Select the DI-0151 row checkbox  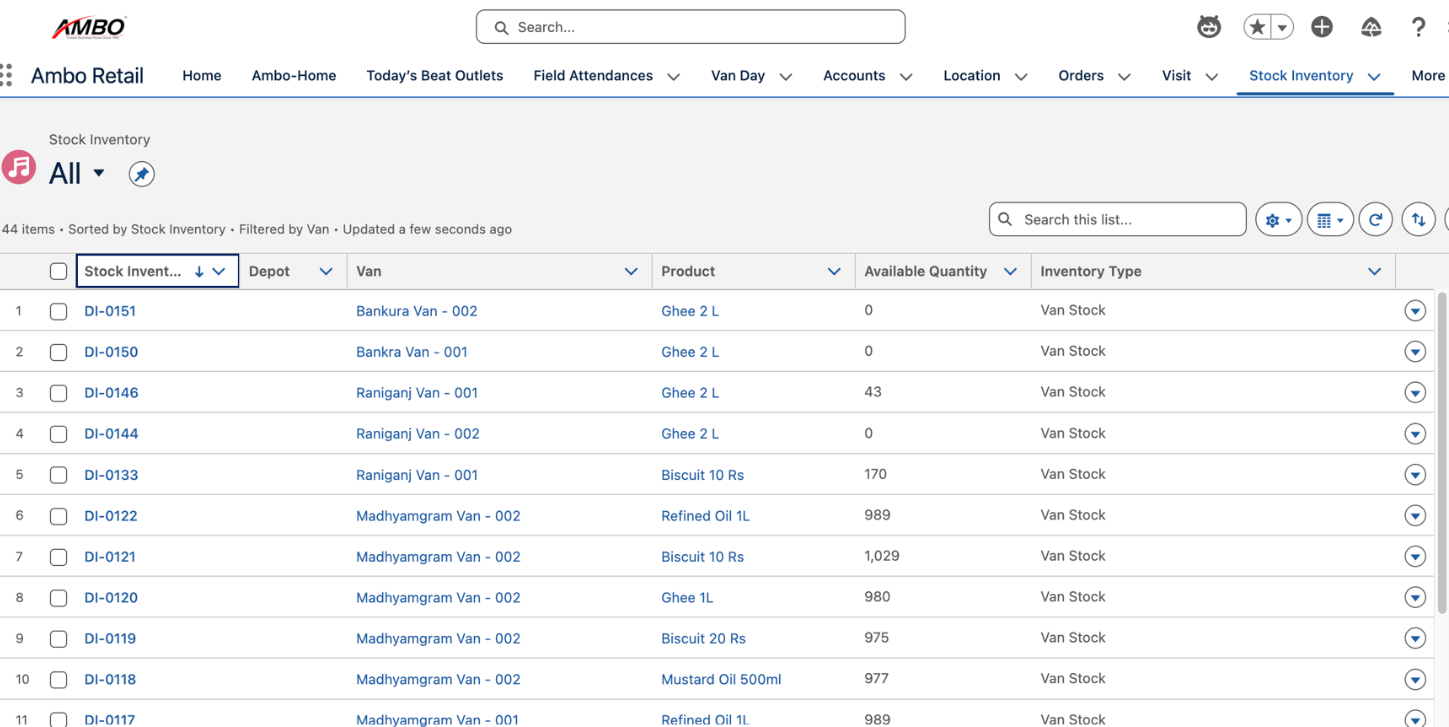pyautogui.click(x=58, y=312)
